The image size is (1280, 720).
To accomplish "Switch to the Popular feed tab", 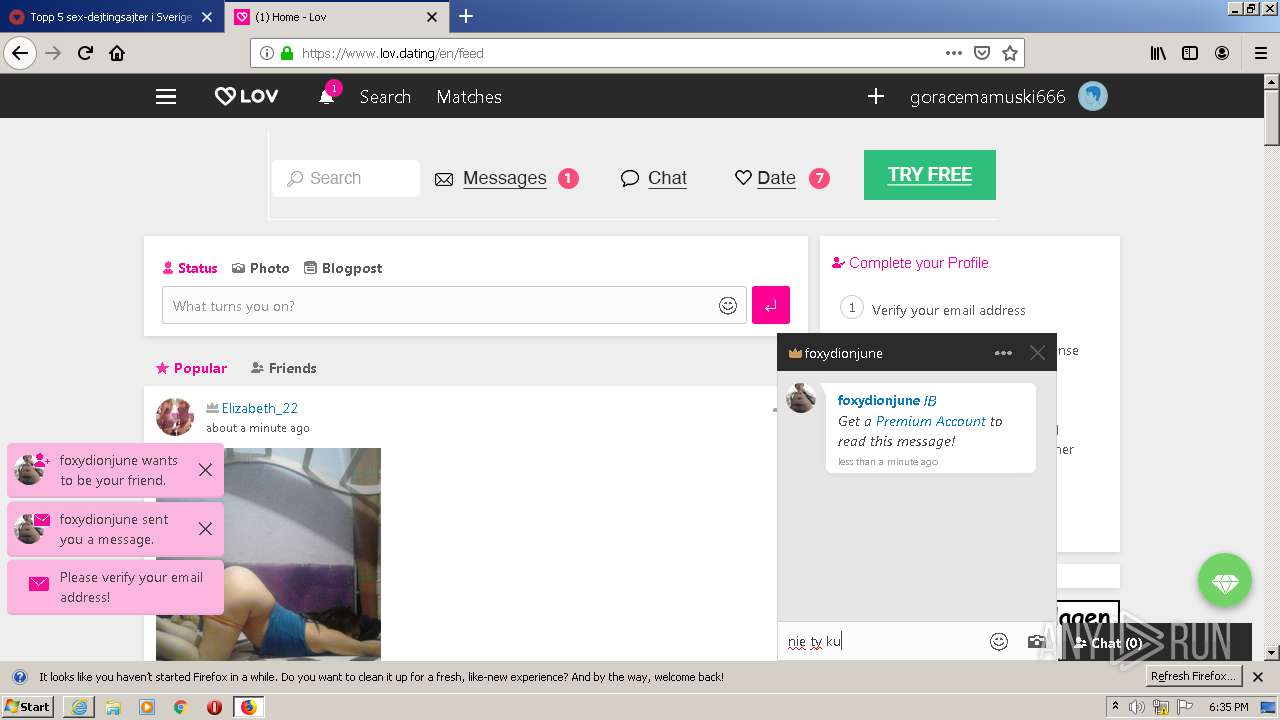I will click(x=191, y=368).
